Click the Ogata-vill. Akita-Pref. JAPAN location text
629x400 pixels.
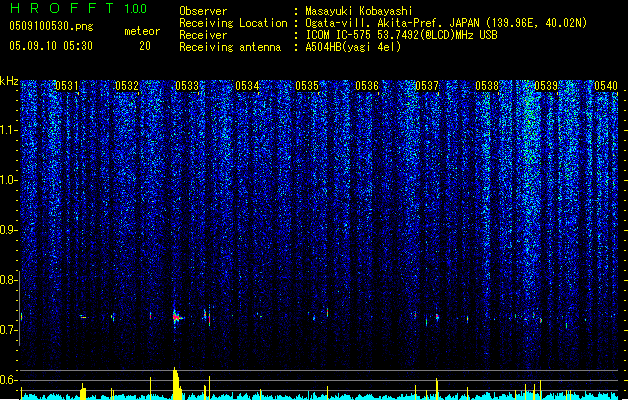pos(446,23)
